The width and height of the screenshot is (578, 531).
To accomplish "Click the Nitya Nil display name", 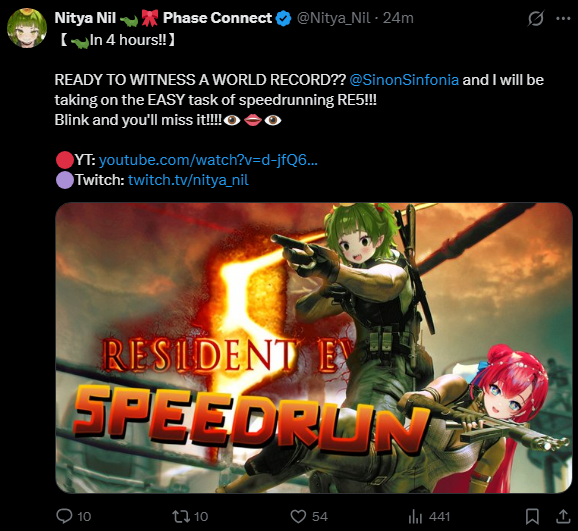I will (85, 18).
